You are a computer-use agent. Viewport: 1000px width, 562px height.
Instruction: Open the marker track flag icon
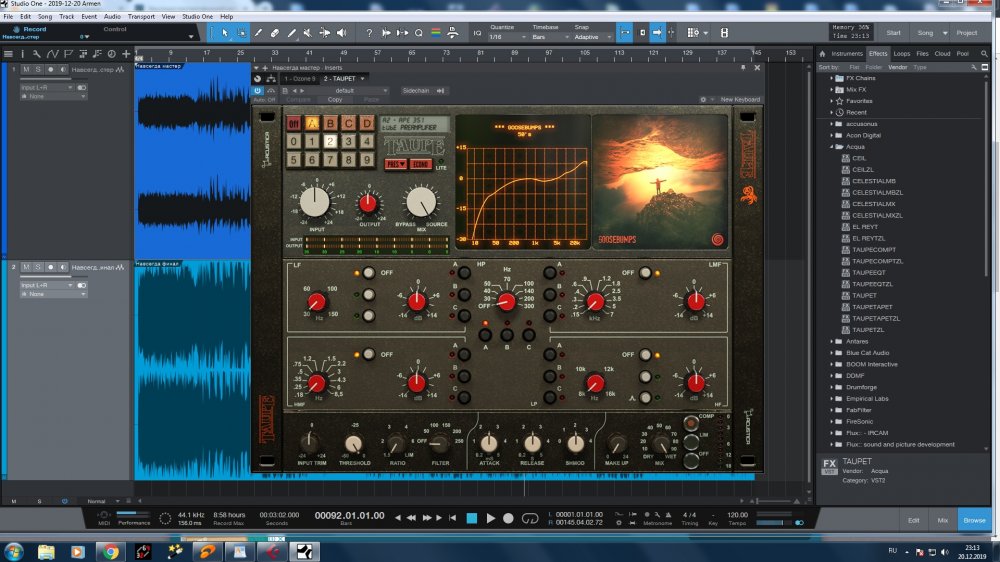point(68,54)
